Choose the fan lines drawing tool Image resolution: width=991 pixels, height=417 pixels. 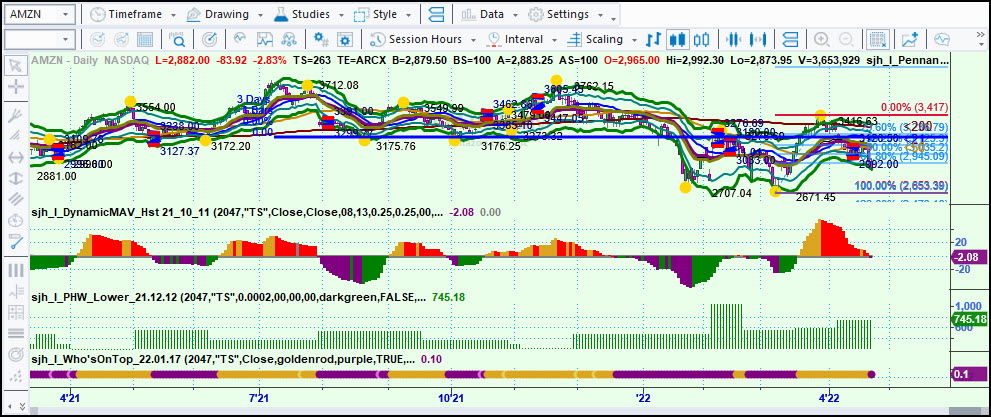pos(15,136)
